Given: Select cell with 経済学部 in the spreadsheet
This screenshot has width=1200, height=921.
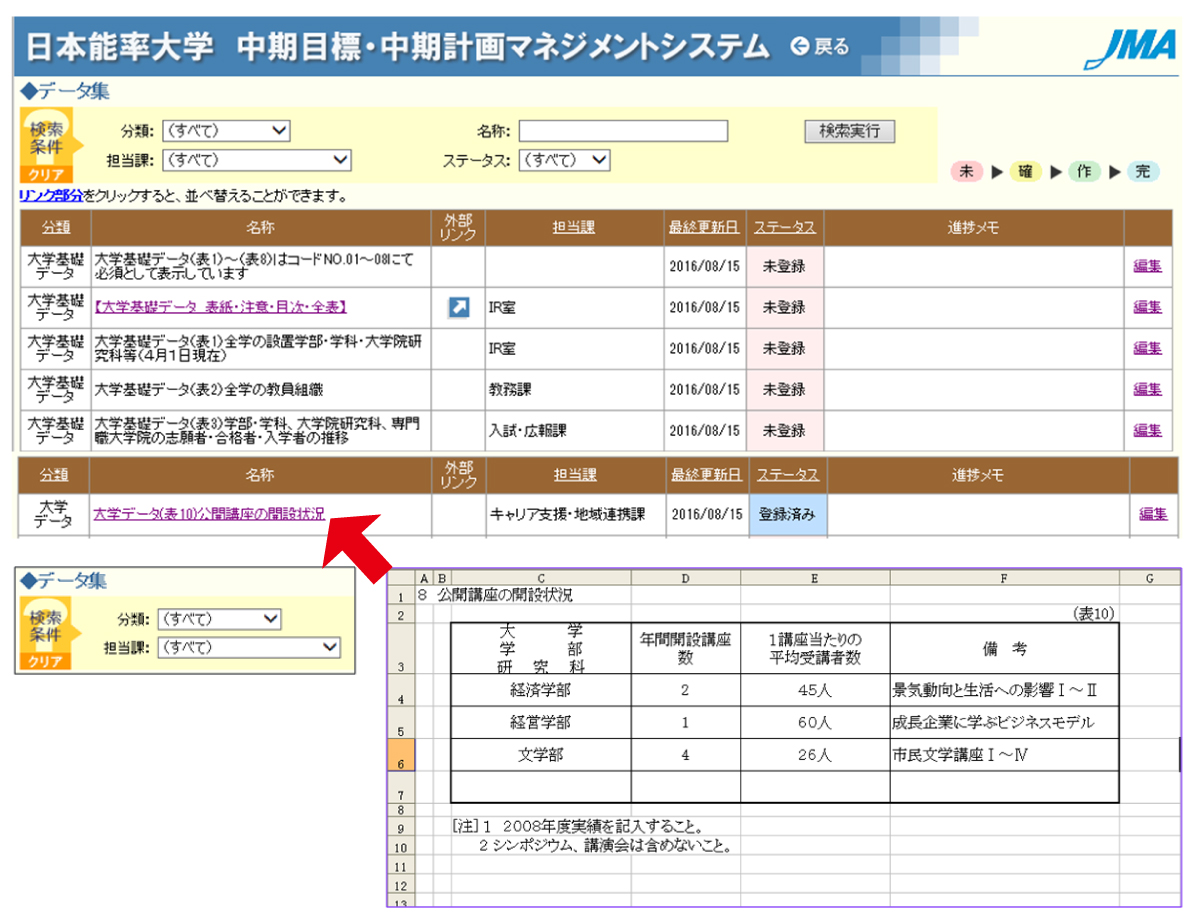Looking at the screenshot, I should click(x=540, y=690).
